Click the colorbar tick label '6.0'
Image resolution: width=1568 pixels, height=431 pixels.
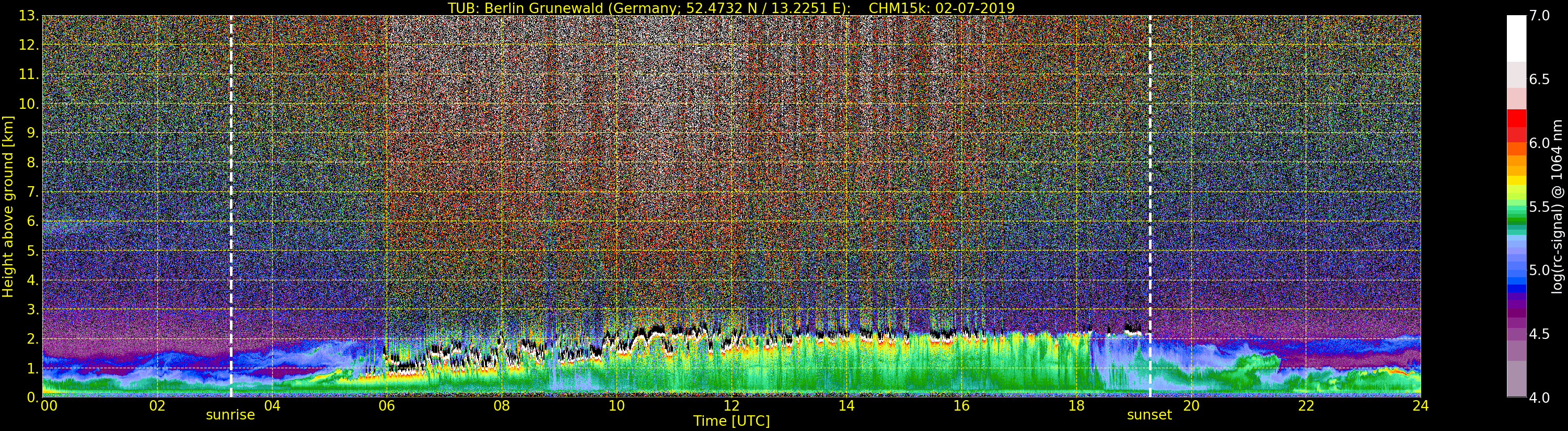[1539, 143]
